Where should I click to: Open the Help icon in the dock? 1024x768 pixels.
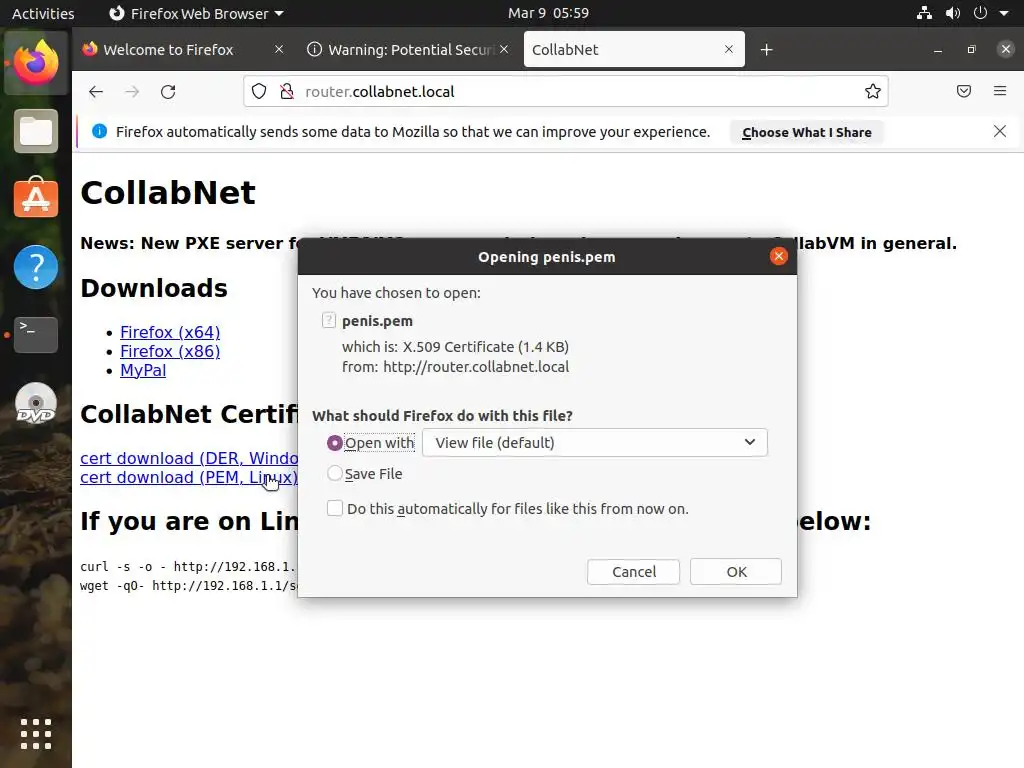(36, 266)
